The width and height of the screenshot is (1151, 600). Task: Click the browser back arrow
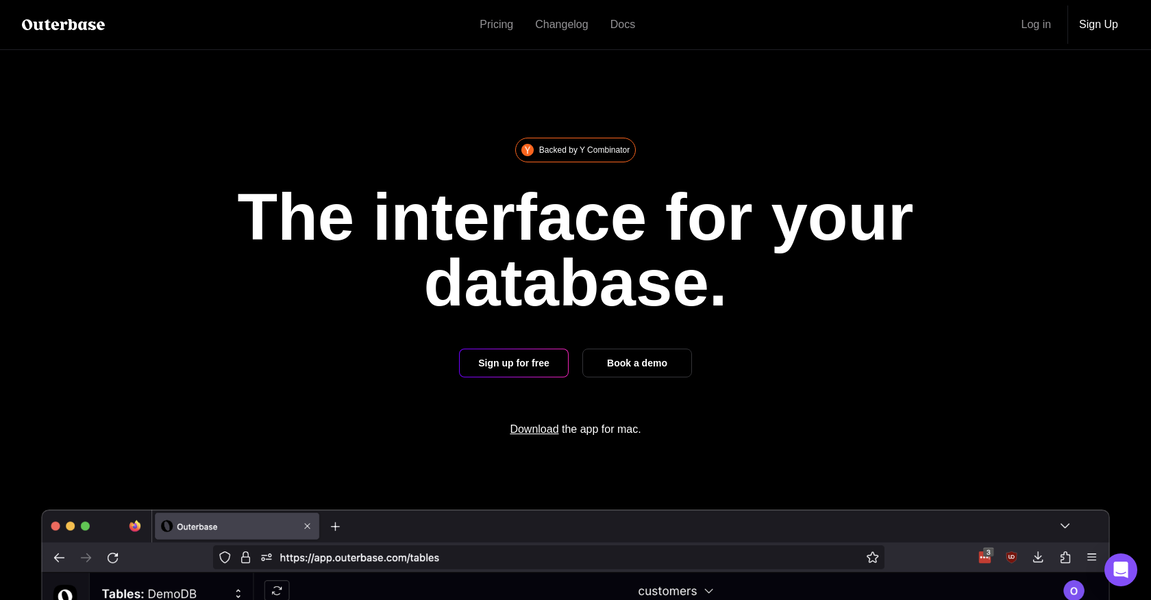pos(59,558)
